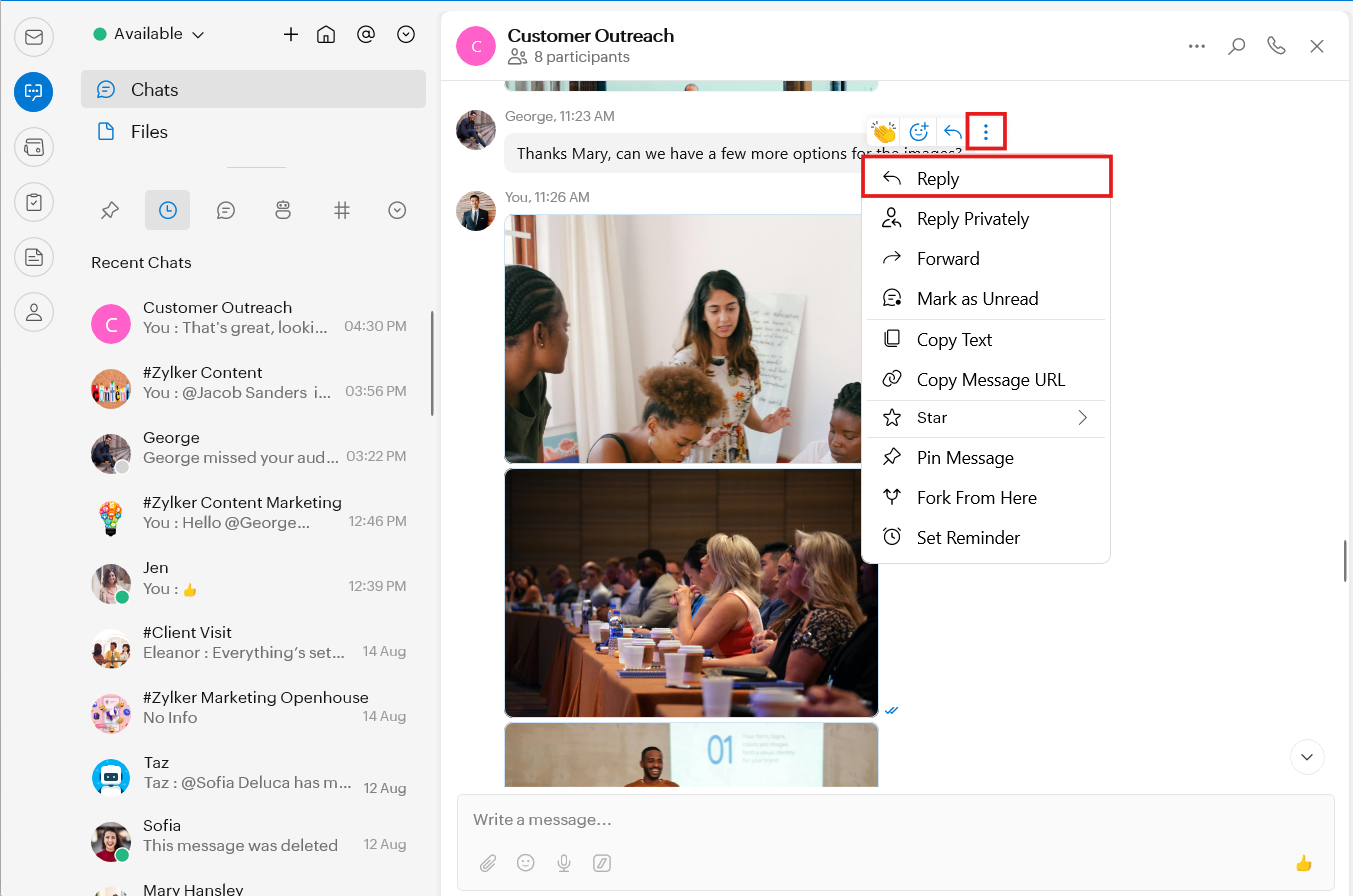The width and height of the screenshot is (1353, 896).
Task: Choose Forward from the menu
Action: click(986, 259)
